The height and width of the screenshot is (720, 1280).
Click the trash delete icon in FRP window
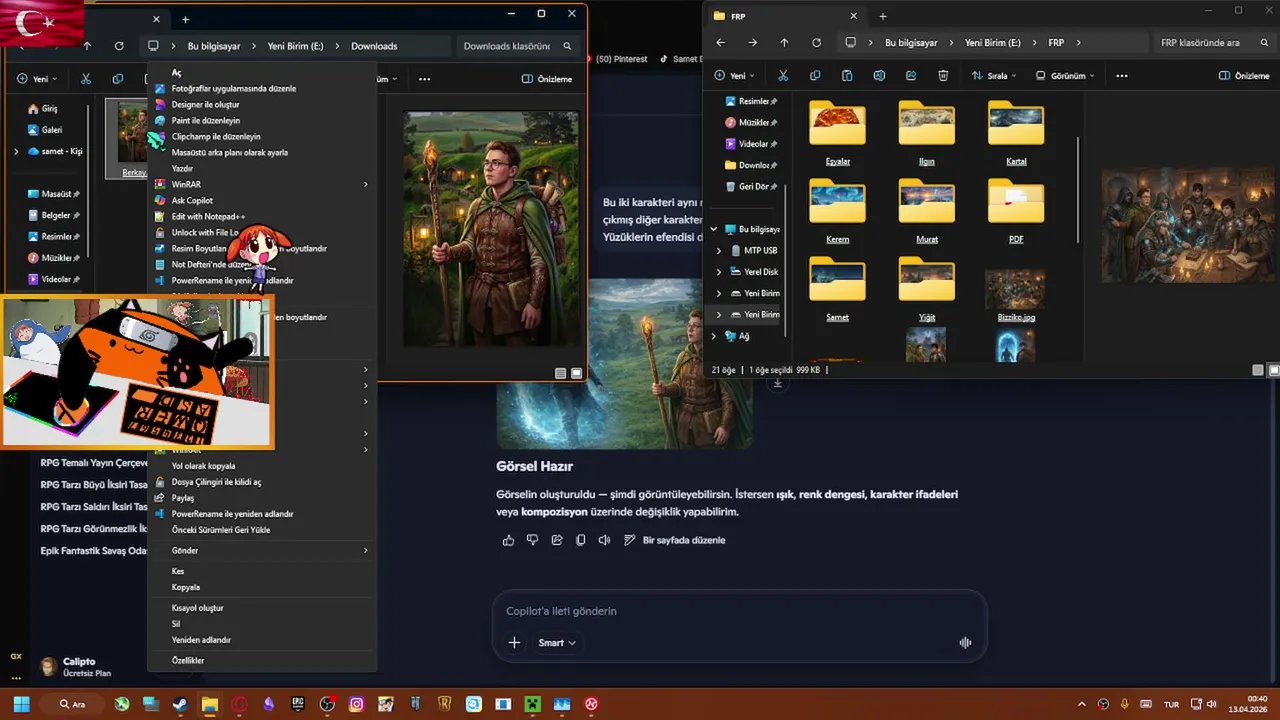tap(943, 76)
